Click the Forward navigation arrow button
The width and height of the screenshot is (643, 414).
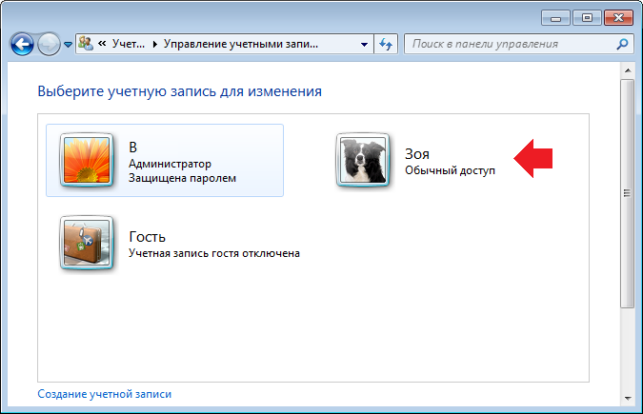(49, 44)
